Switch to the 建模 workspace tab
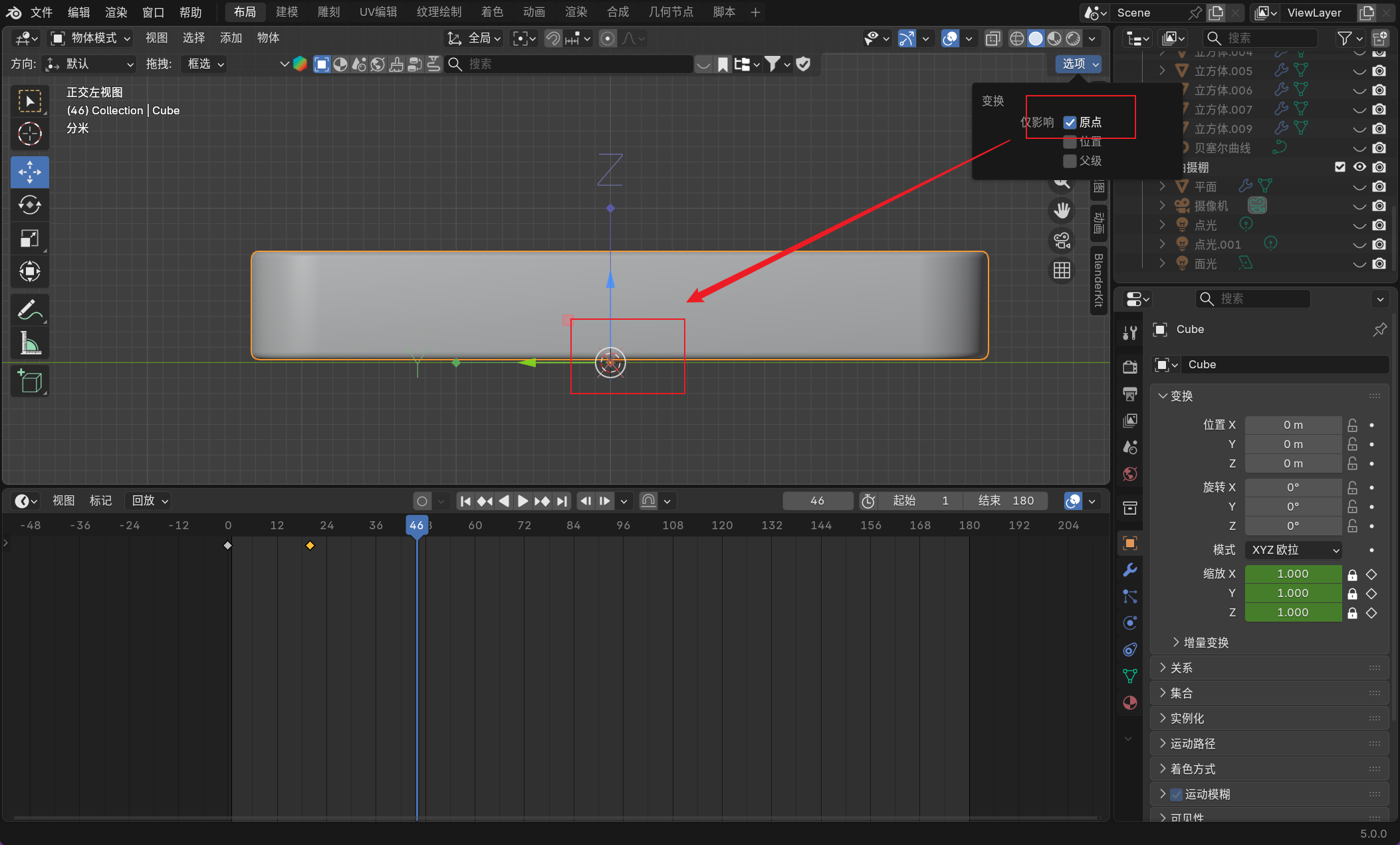Image resolution: width=1400 pixels, height=845 pixels. 287,12
